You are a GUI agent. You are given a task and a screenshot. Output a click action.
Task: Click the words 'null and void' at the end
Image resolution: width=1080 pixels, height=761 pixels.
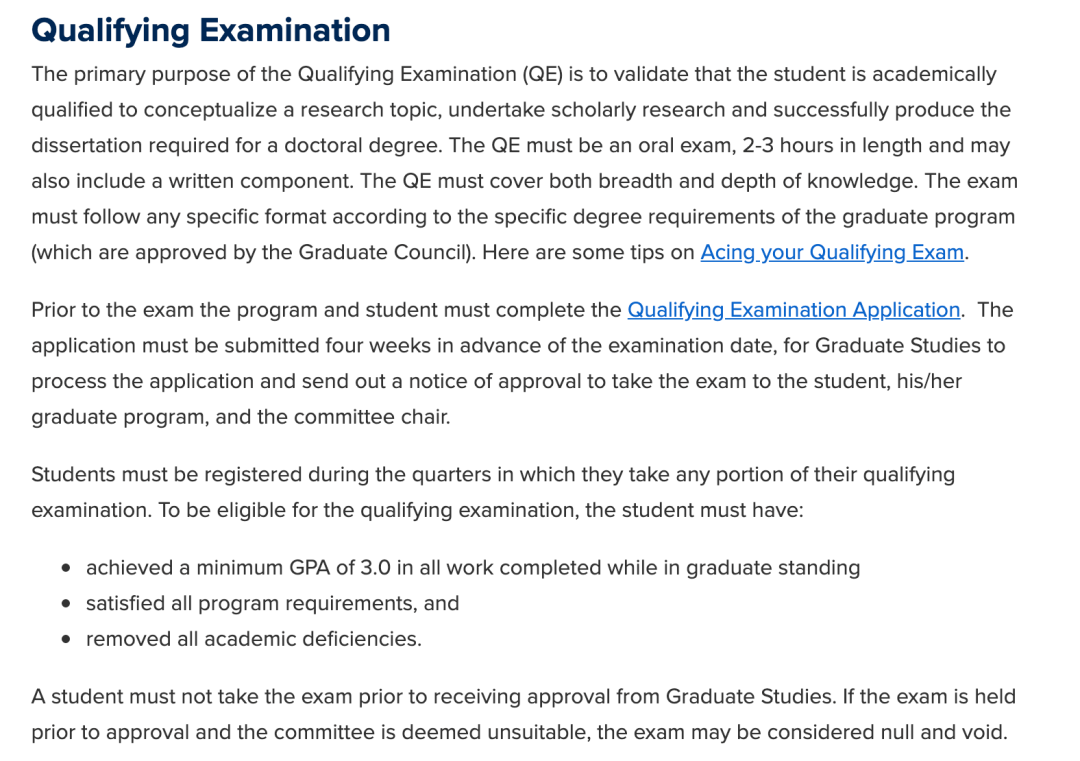944,732
